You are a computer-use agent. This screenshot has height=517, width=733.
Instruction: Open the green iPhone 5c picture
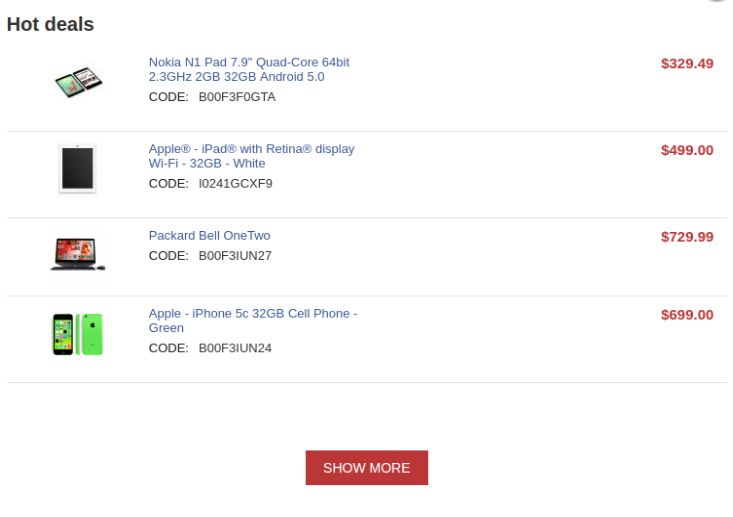pos(77,334)
